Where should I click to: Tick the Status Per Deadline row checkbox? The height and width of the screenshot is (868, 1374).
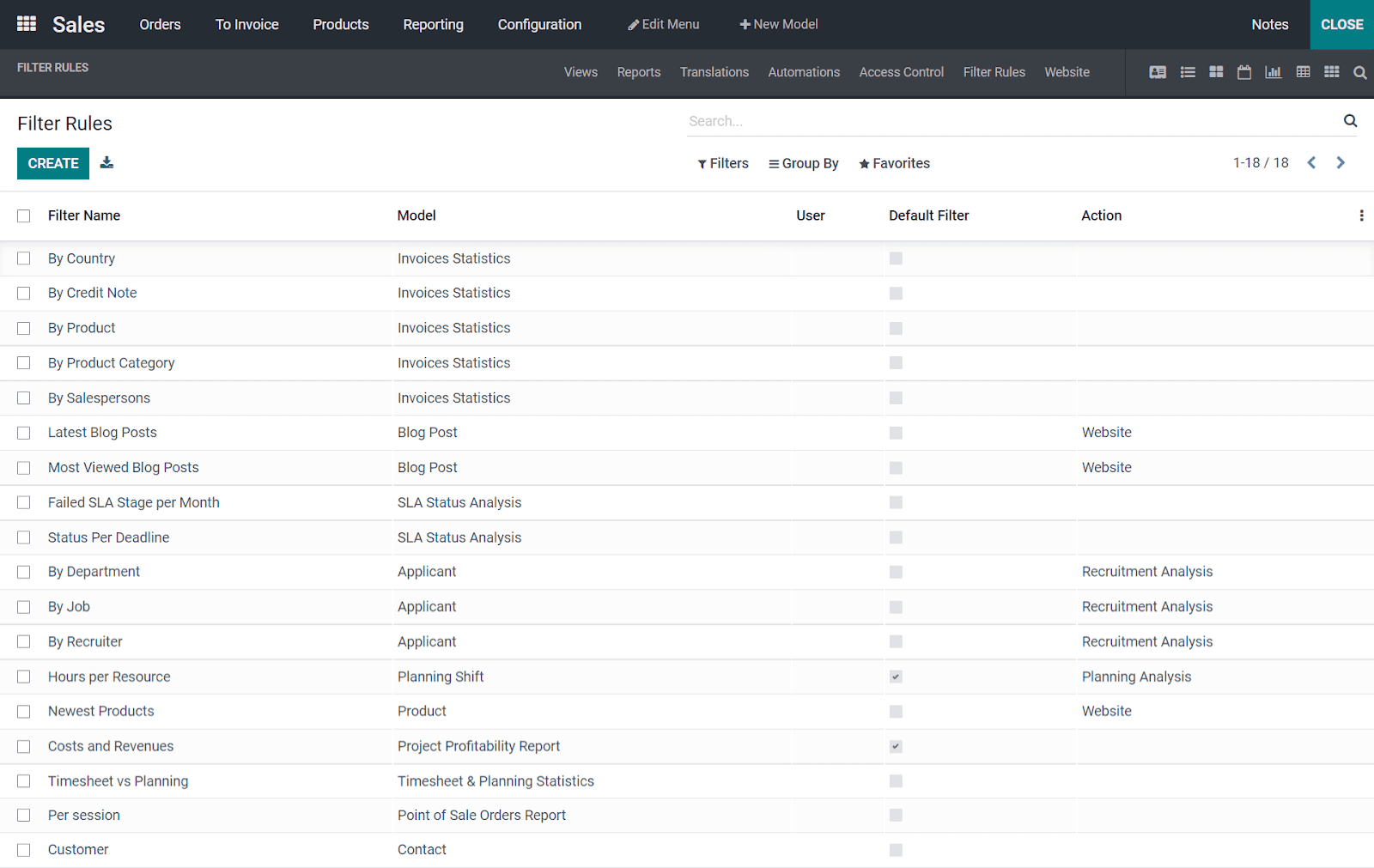click(24, 537)
